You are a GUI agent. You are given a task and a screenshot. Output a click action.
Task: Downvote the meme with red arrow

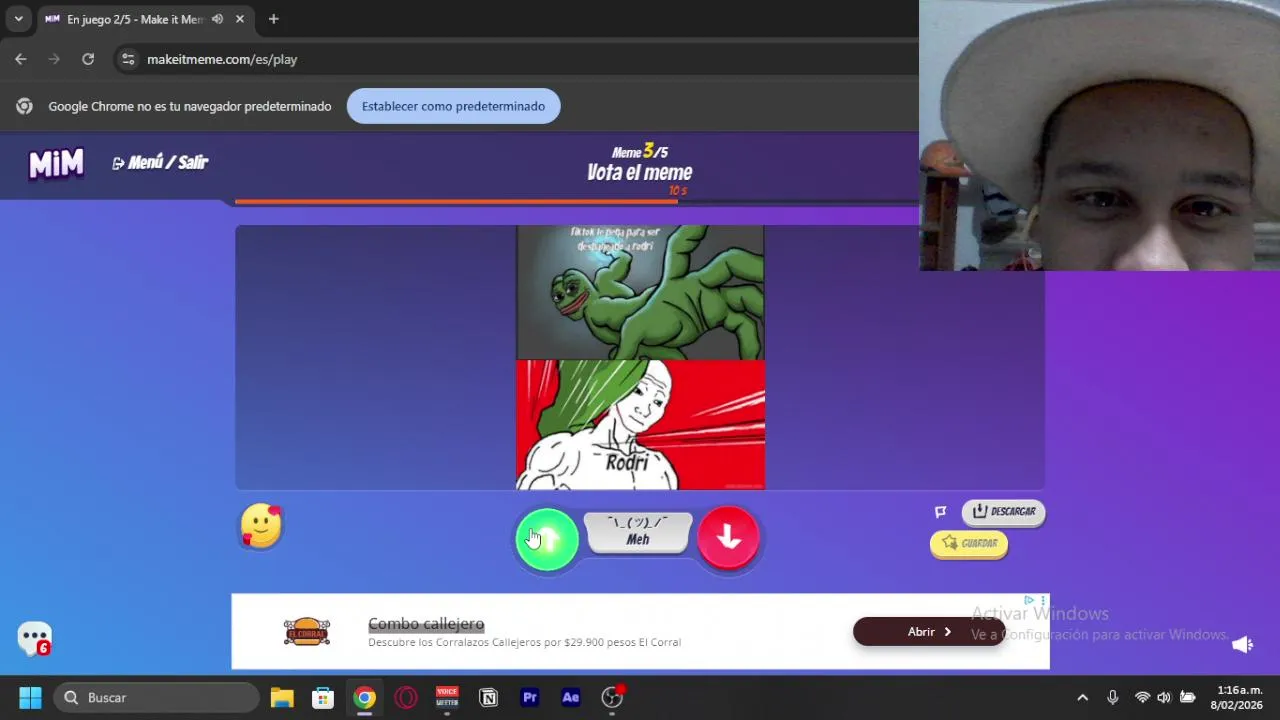click(x=728, y=538)
